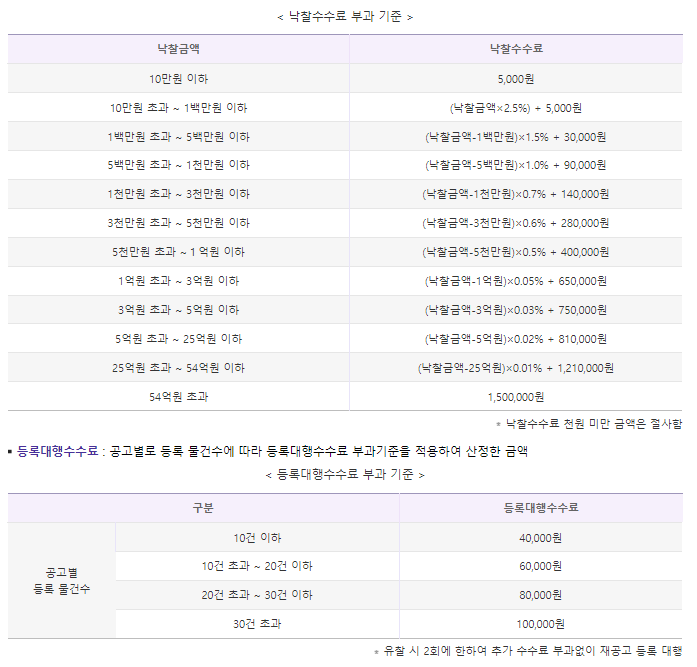
Task: Select the '5,000원' fee cell
Action: pyautogui.click(x=516, y=79)
